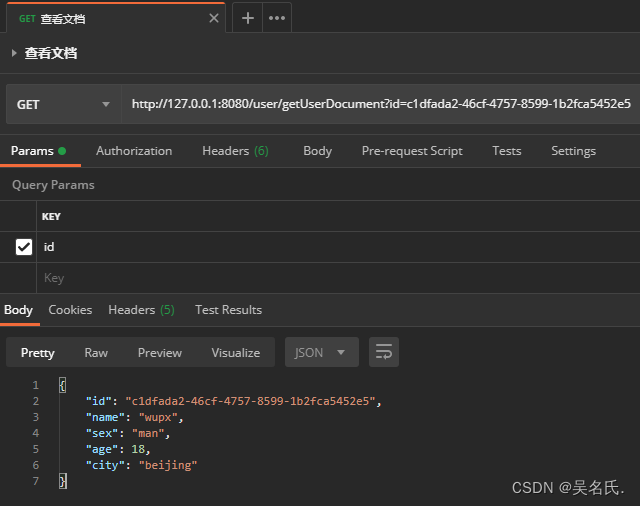Open the request Headers (6) tab
The image size is (640, 506).
tap(235, 151)
